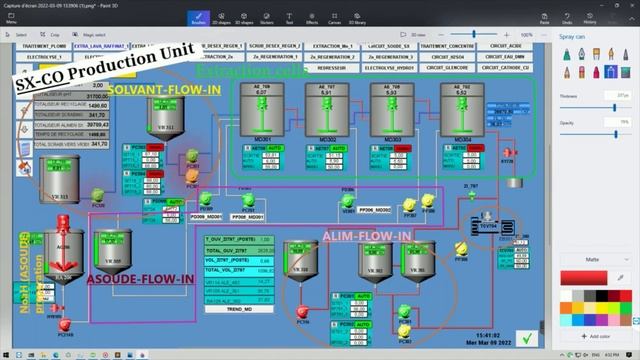Click the REDRESSEUR button

point(331,68)
